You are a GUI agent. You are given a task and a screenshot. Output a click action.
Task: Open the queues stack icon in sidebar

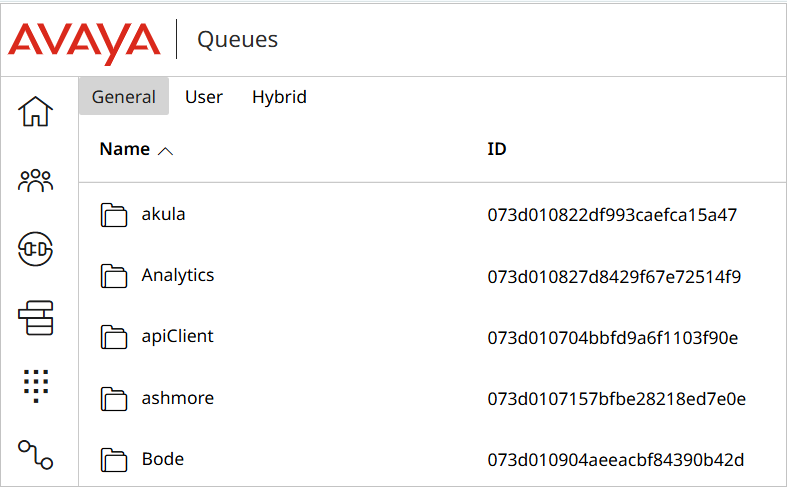click(36, 318)
